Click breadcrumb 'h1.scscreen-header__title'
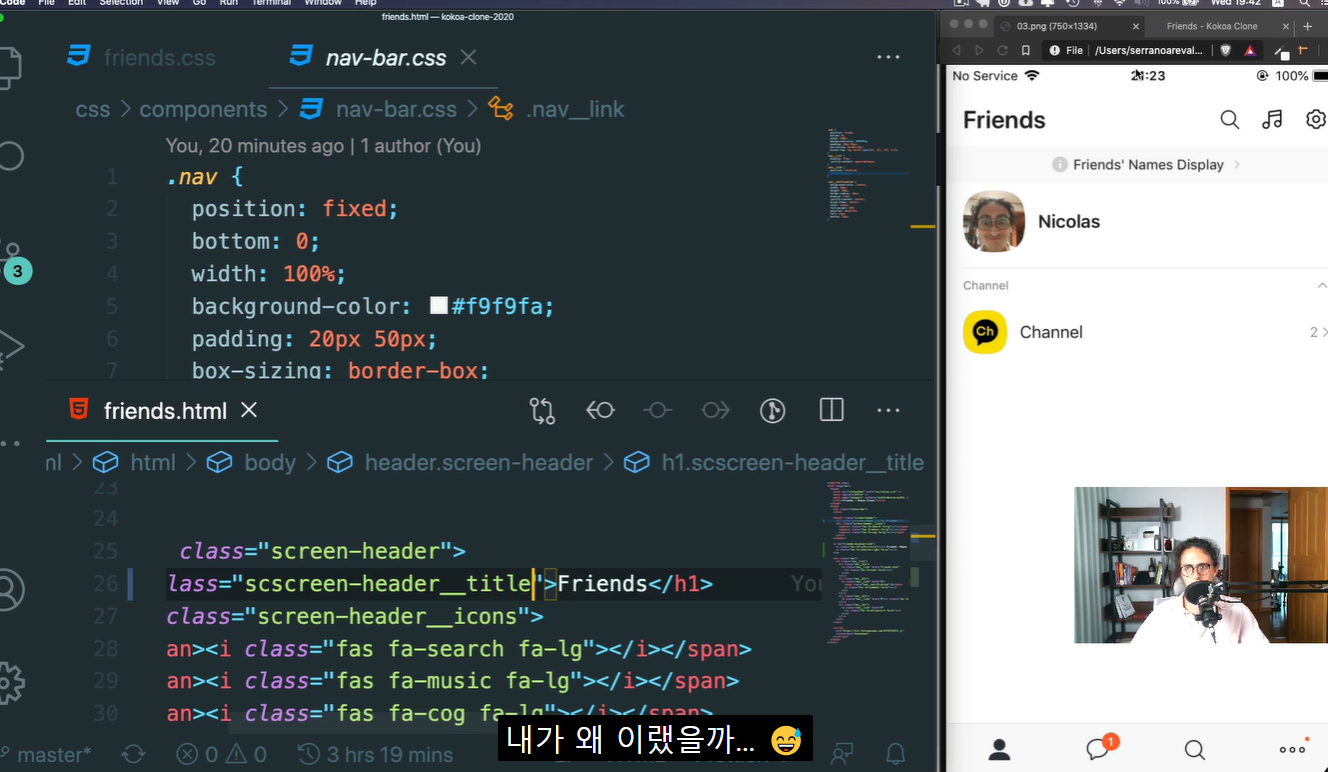The height and width of the screenshot is (772, 1328). (x=793, y=463)
